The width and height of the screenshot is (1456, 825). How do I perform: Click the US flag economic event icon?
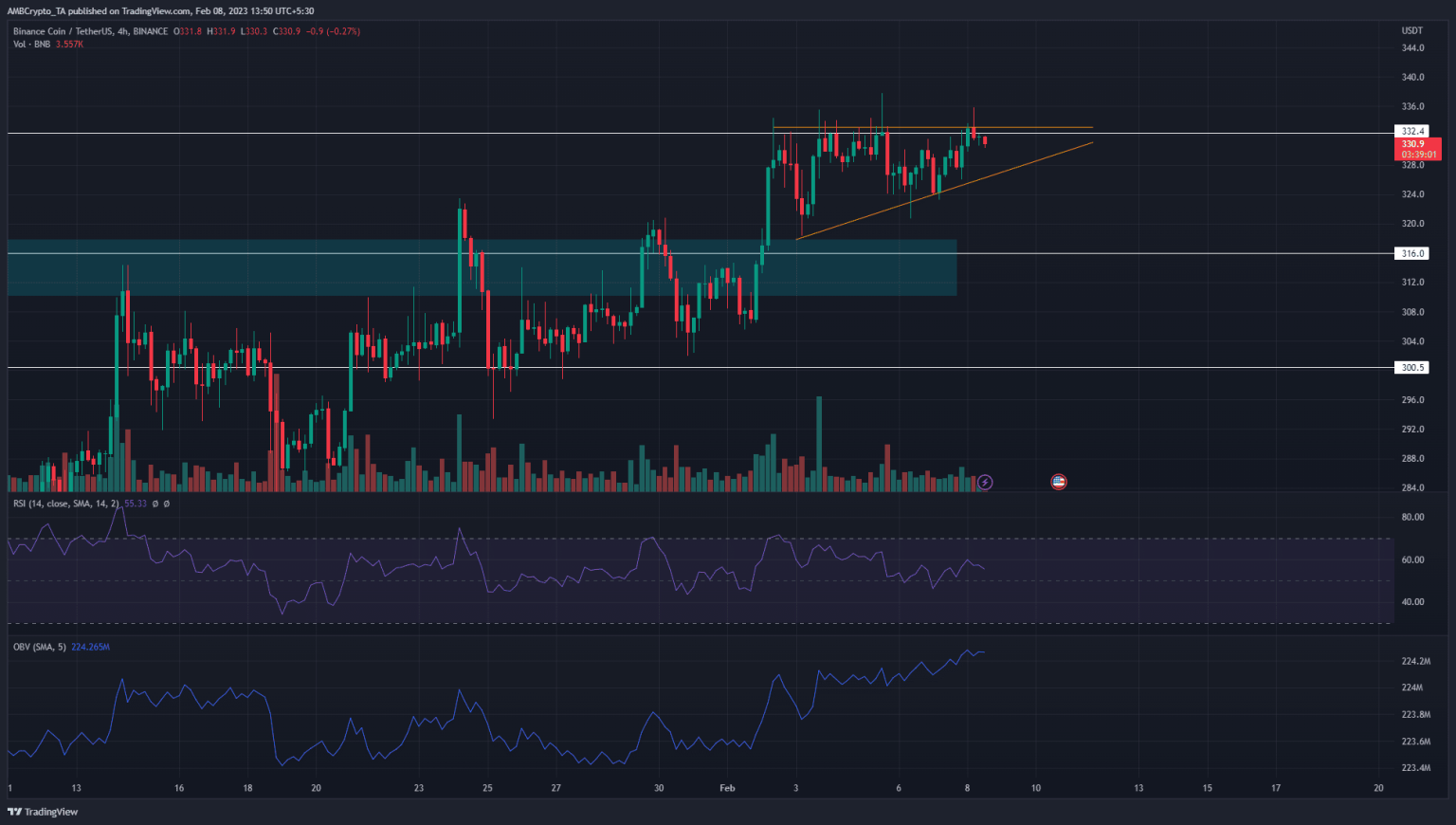click(1059, 482)
